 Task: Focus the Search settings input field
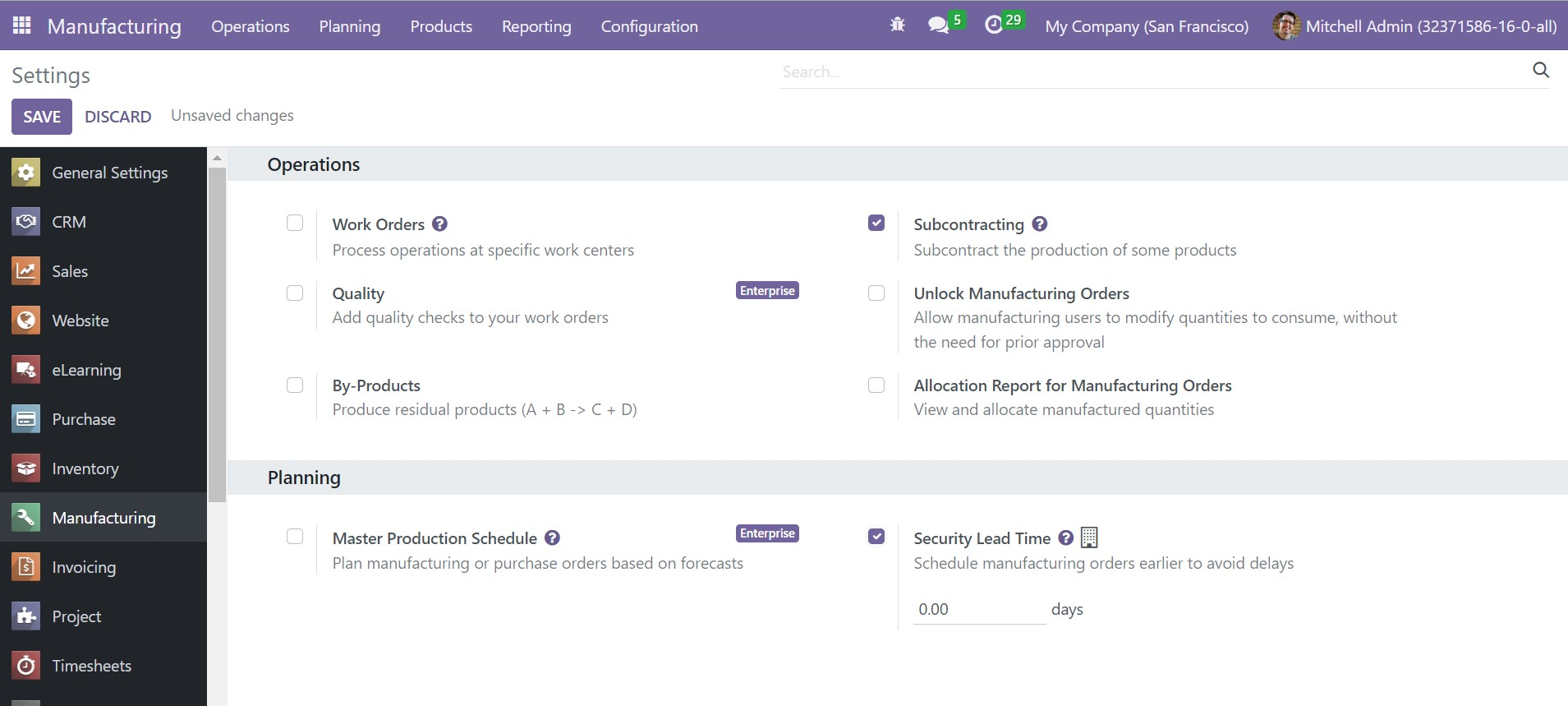(1154, 72)
